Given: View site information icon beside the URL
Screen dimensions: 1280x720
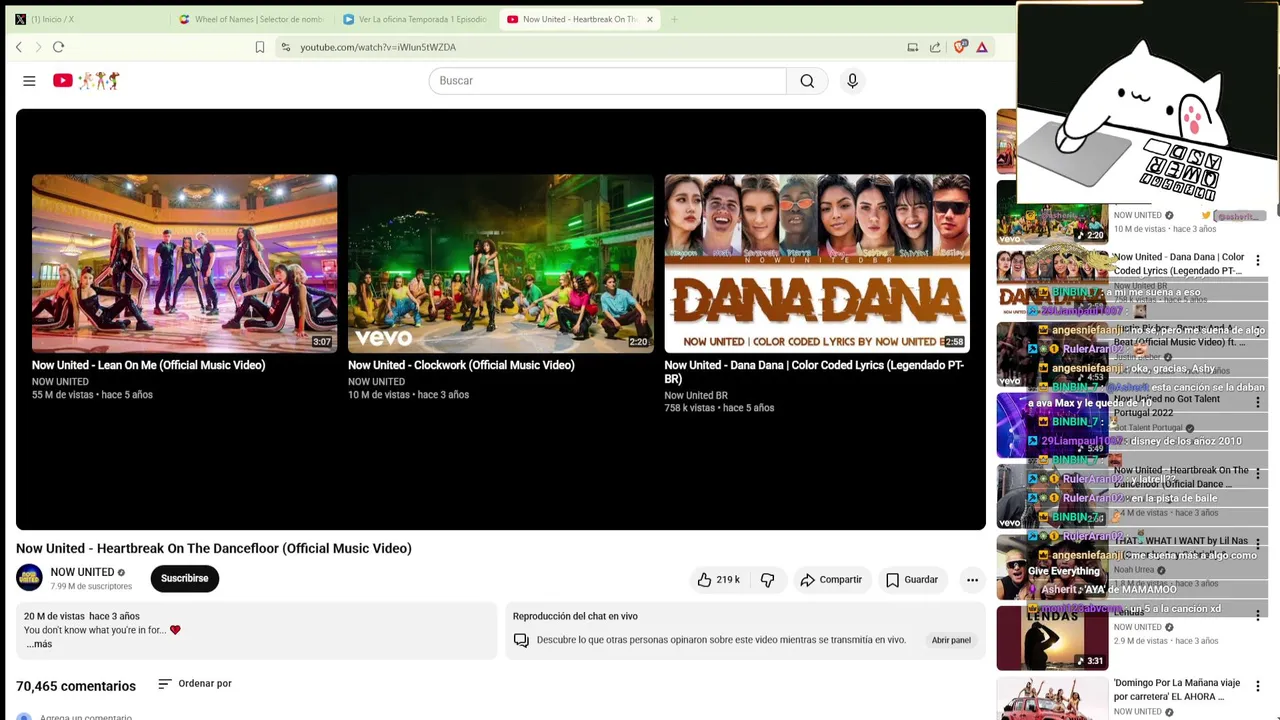Looking at the screenshot, I should point(285,47).
